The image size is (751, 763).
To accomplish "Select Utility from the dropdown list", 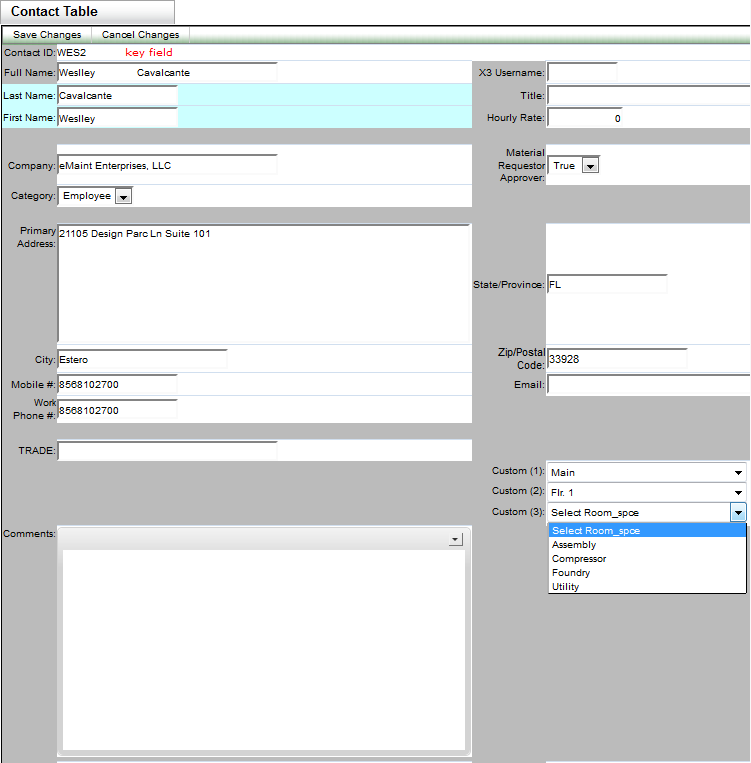I will 647,586.
